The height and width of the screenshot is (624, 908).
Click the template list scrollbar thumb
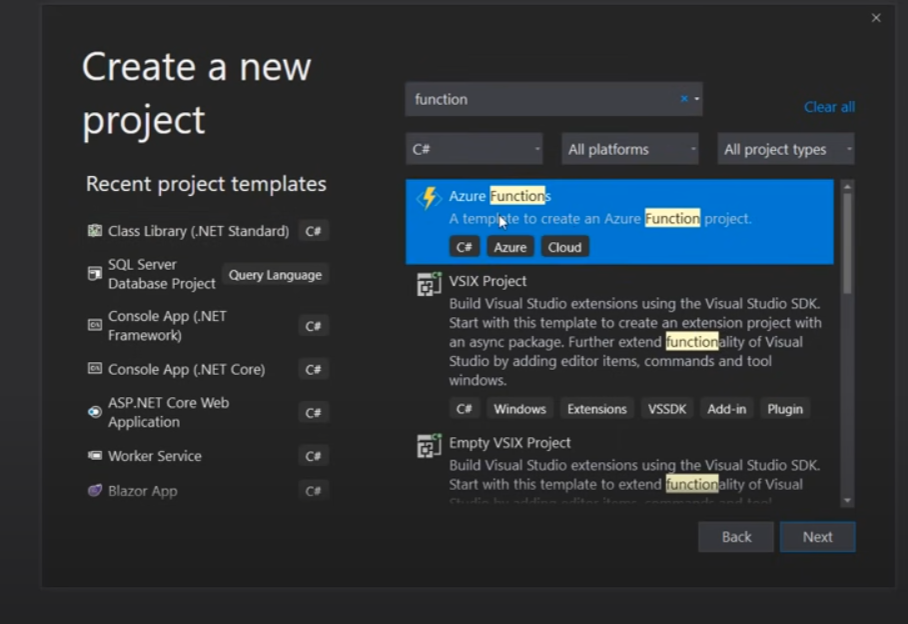(847, 243)
